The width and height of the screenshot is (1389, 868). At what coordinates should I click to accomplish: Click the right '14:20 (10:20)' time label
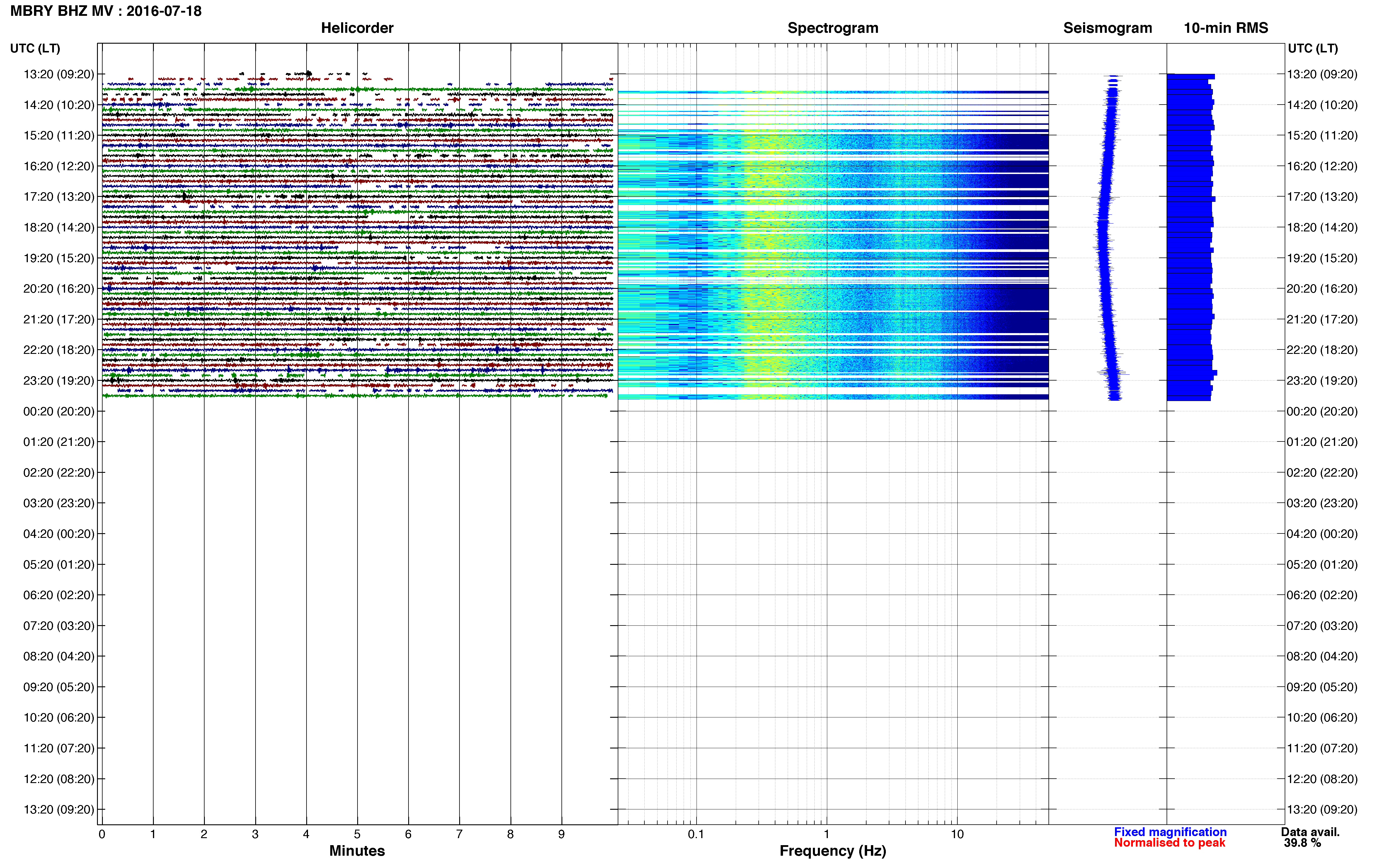[1322, 105]
